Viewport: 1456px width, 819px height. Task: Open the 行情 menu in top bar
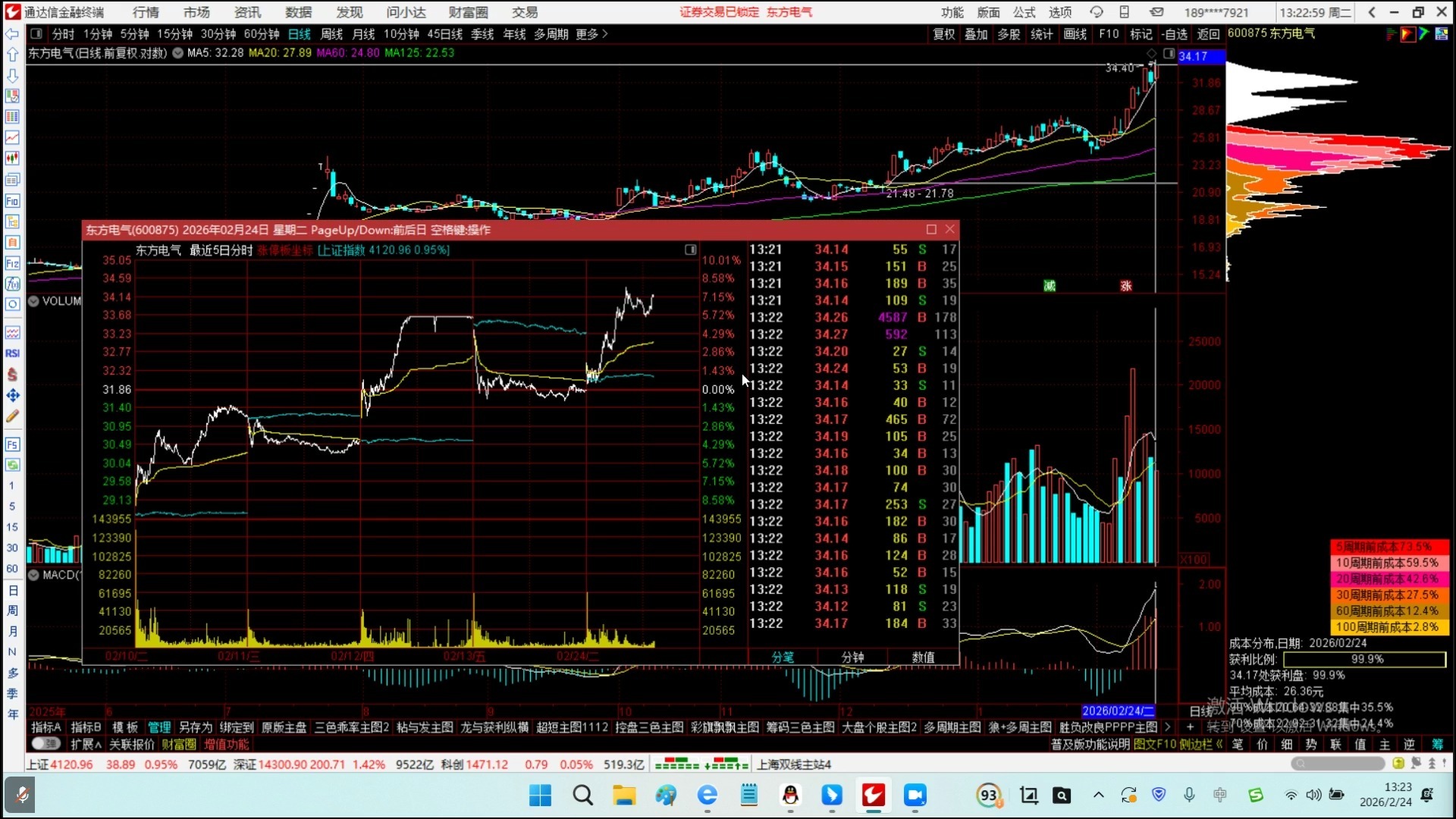pos(146,12)
